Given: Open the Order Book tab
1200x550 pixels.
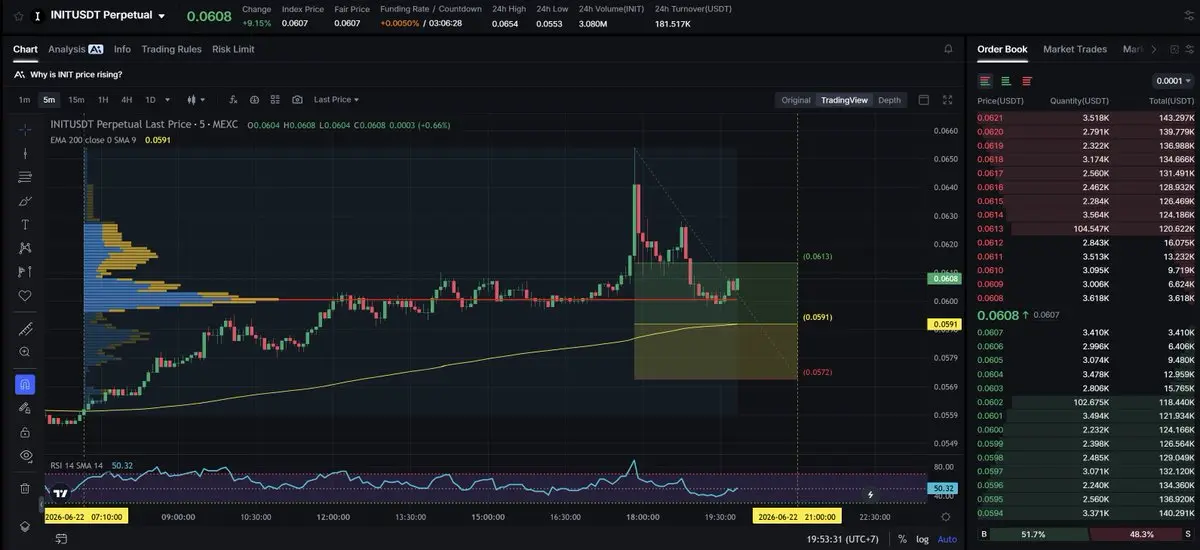Looking at the screenshot, I should click(1002, 49).
